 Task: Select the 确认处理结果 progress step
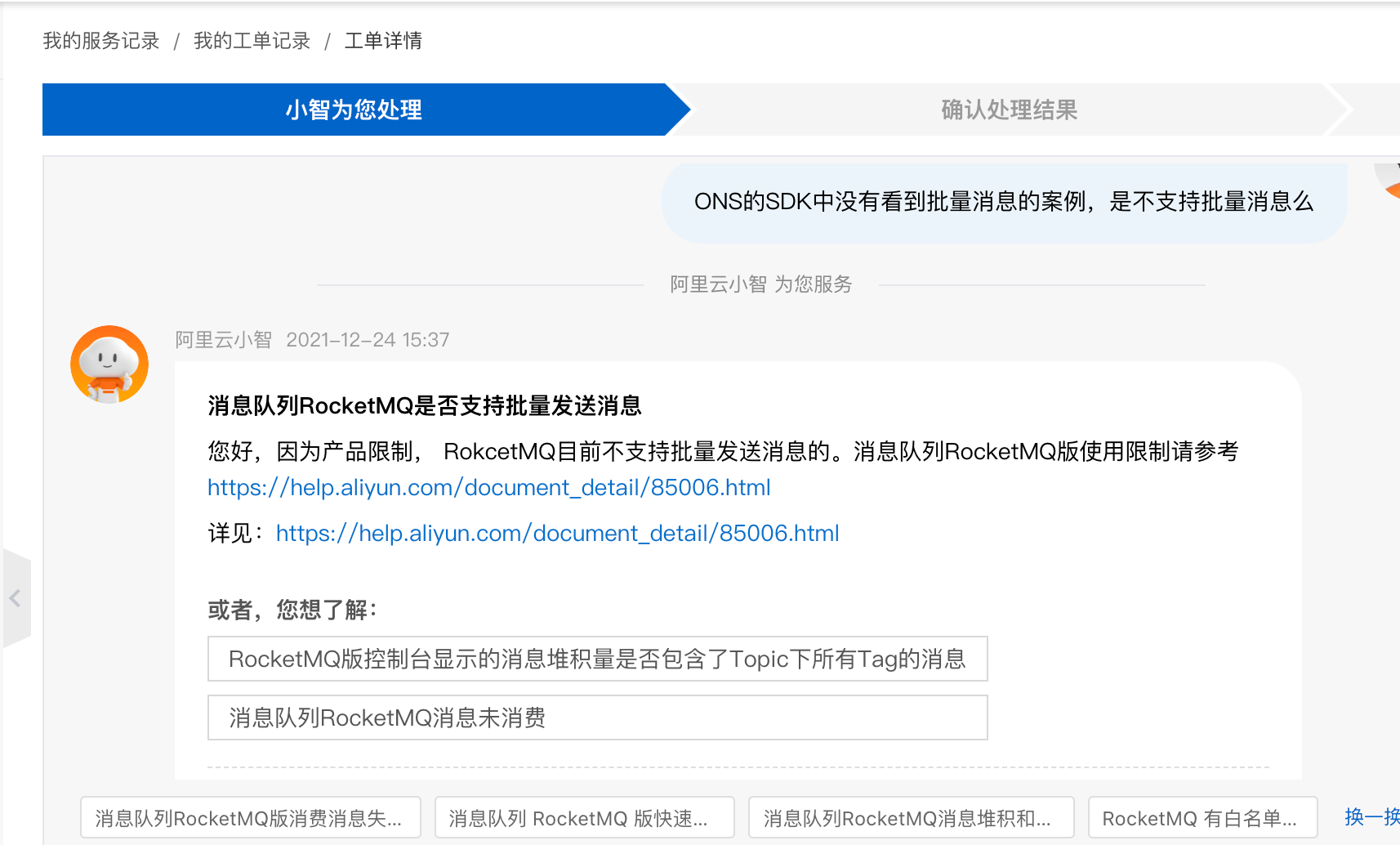[x=1008, y=110]
